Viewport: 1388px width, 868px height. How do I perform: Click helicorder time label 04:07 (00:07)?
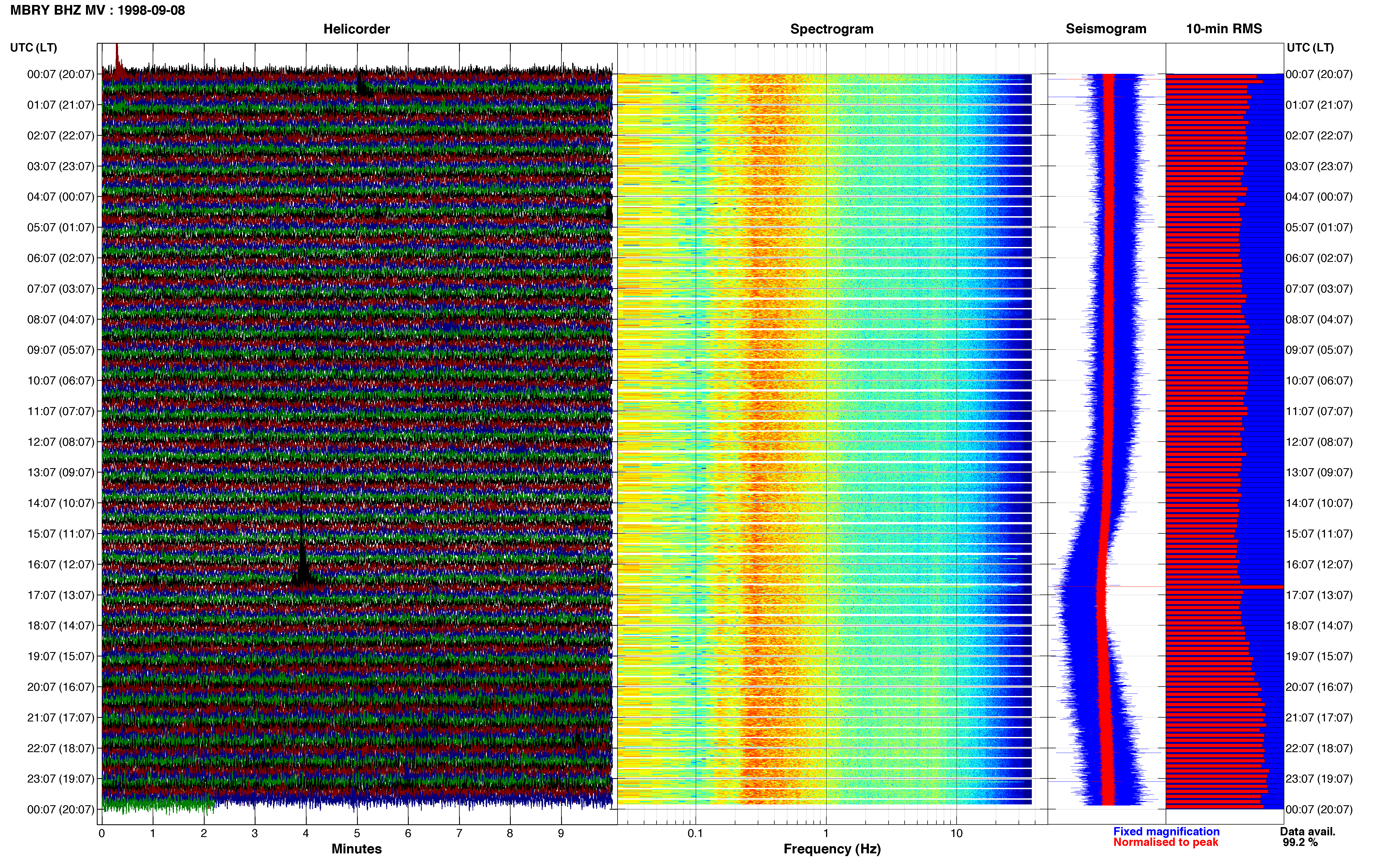60,197
